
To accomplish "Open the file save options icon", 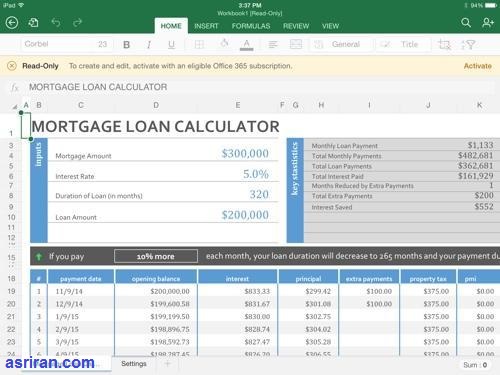I will click(x=33, y=23).
